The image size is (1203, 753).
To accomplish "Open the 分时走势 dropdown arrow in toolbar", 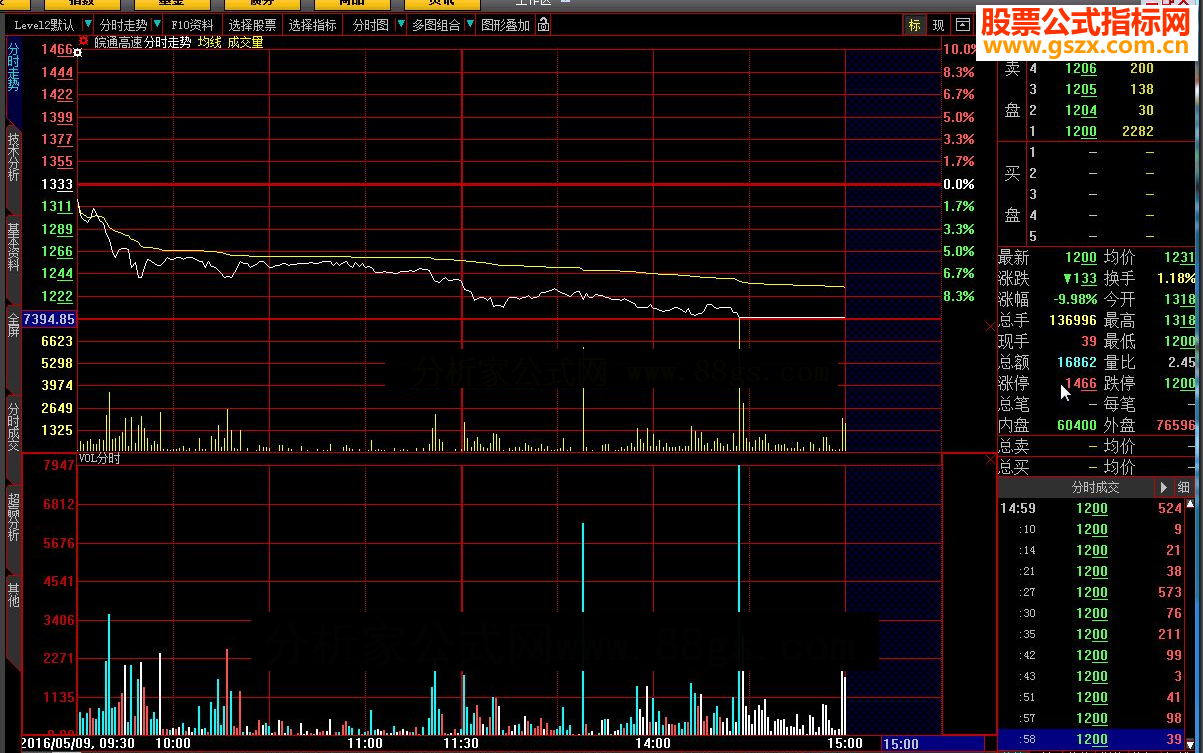I will 157,25.
